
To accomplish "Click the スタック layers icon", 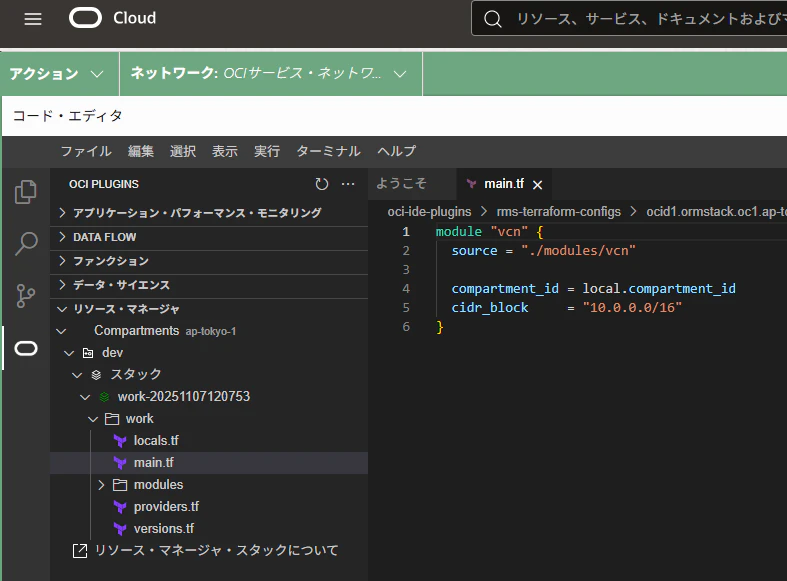I will pyautogui.click(x=96, y=375).
